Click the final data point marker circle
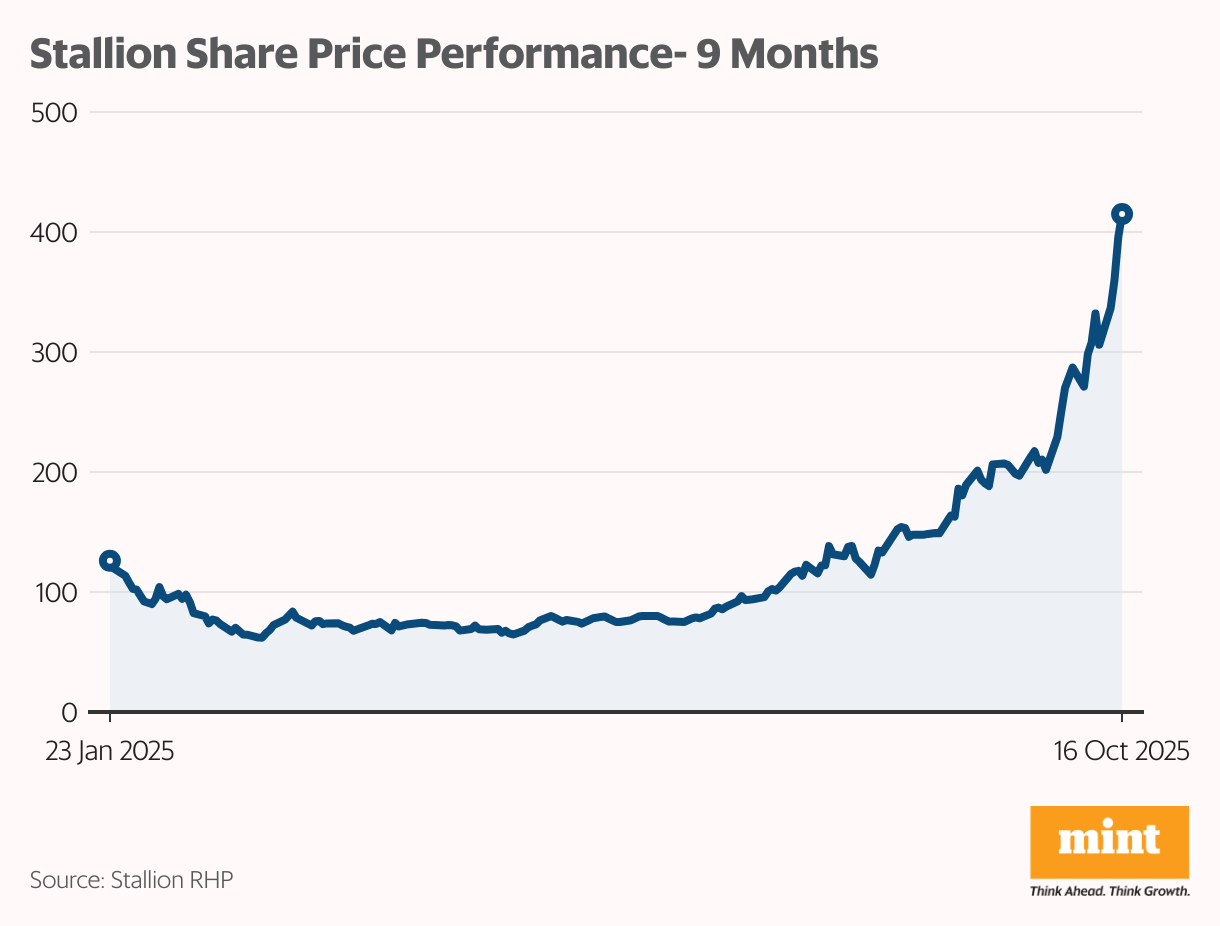 (x=1122, y=214)
